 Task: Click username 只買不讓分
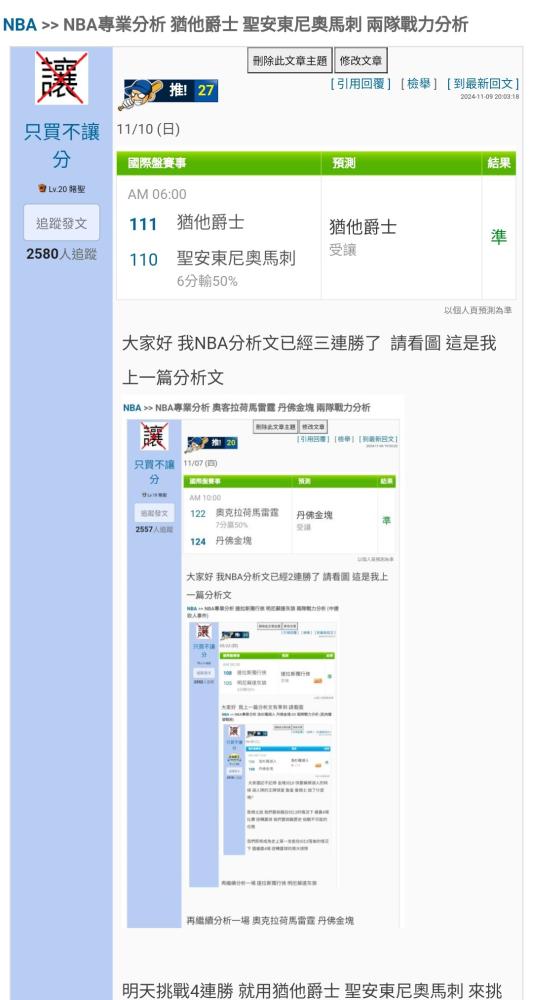[61, 146]
